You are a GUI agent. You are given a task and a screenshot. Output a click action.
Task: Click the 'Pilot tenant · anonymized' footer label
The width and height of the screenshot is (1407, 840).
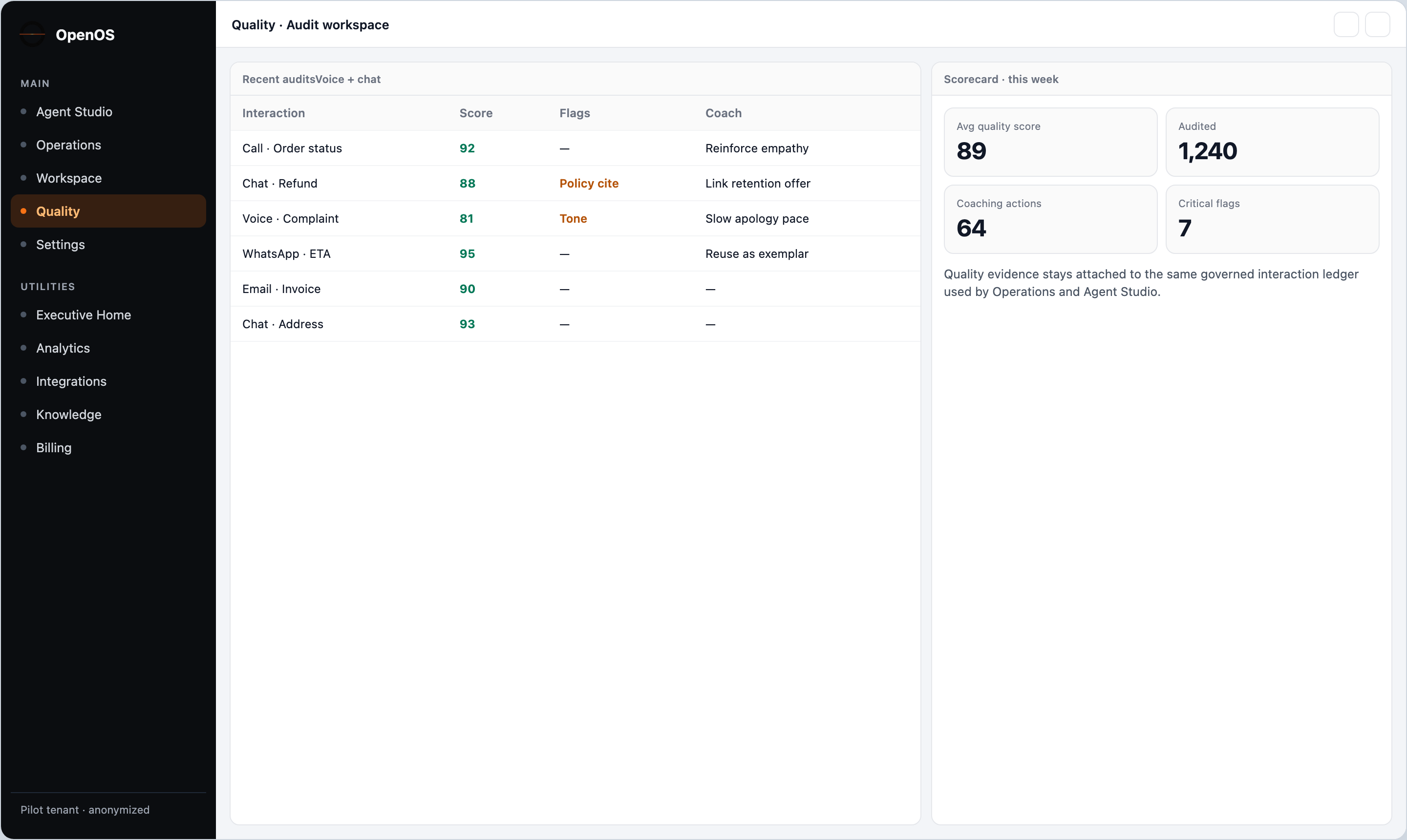tap(85, 809)
